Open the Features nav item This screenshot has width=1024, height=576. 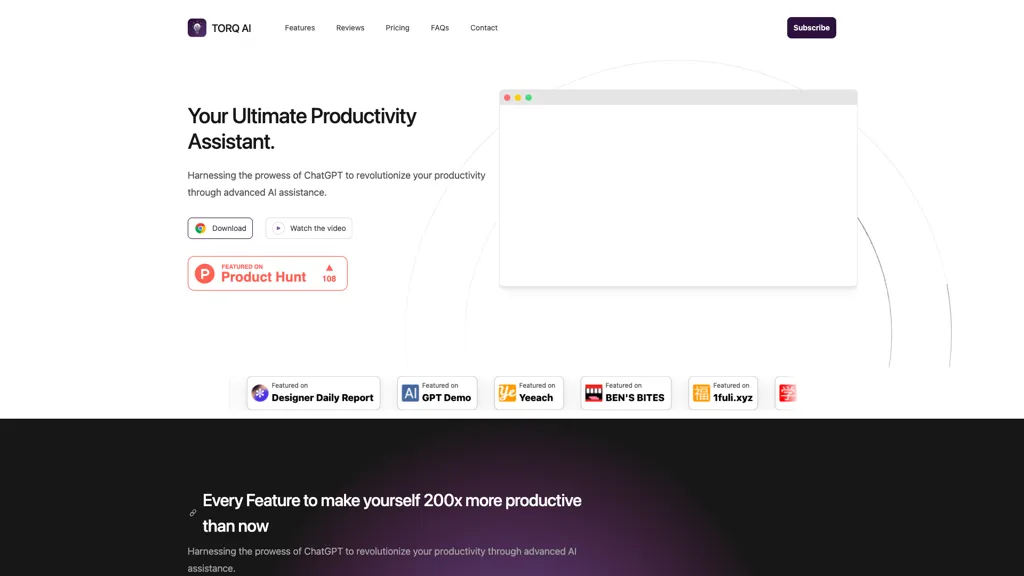pyautogui.click(x=300, y=27)
